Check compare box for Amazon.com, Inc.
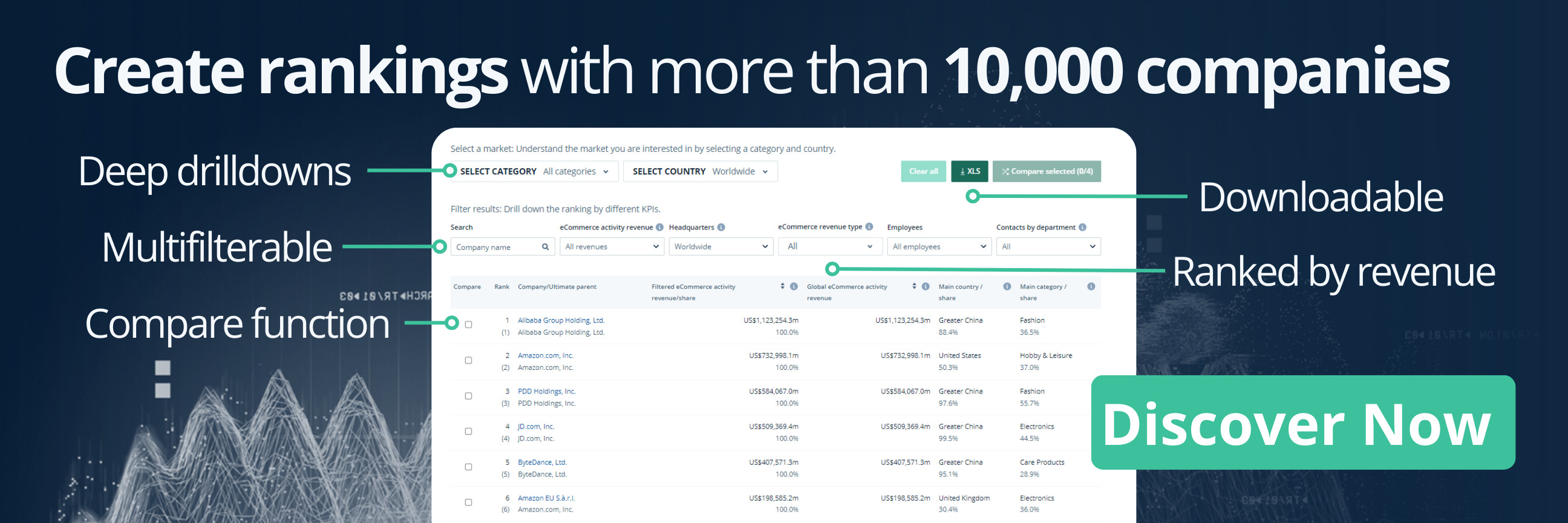This screenshot has height=523, width=1568. point(468,360)
